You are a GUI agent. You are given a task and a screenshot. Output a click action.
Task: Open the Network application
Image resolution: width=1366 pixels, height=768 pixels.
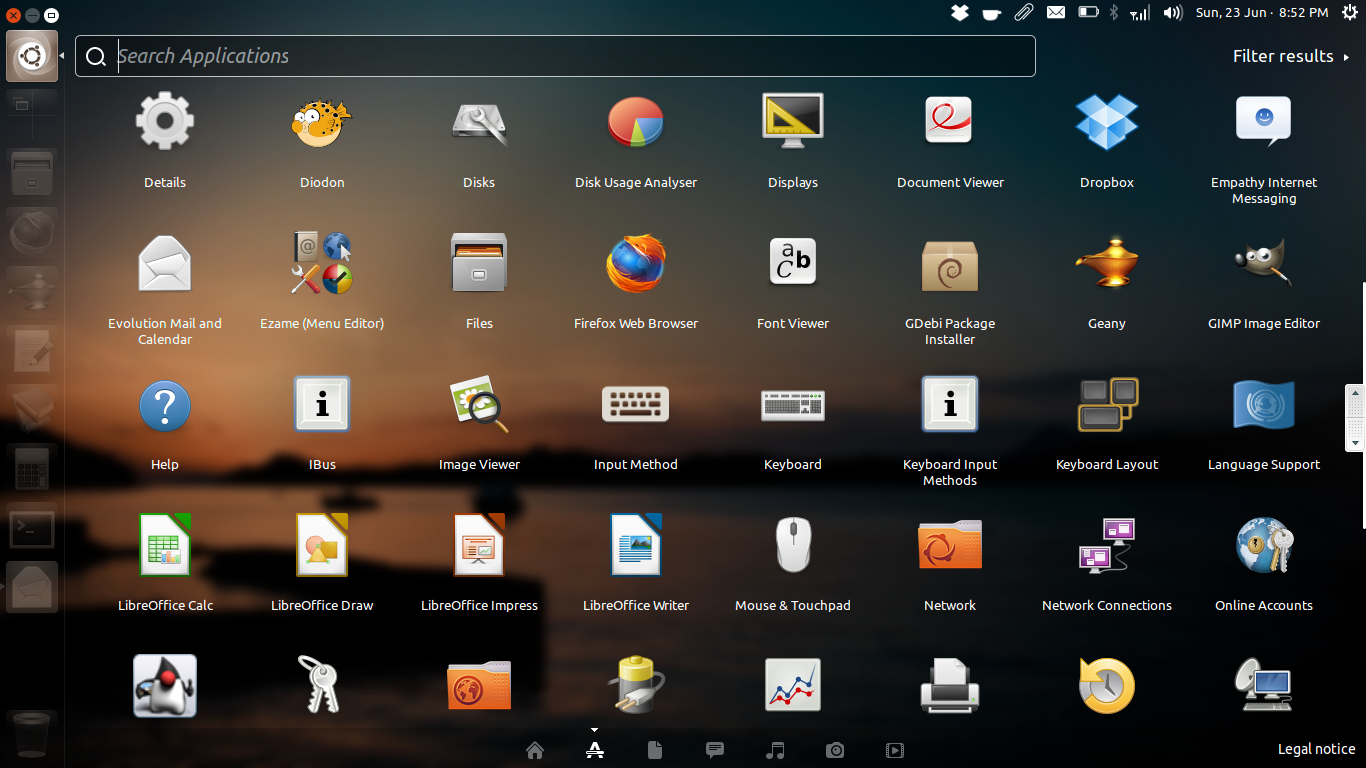click(x=950, y=545)
